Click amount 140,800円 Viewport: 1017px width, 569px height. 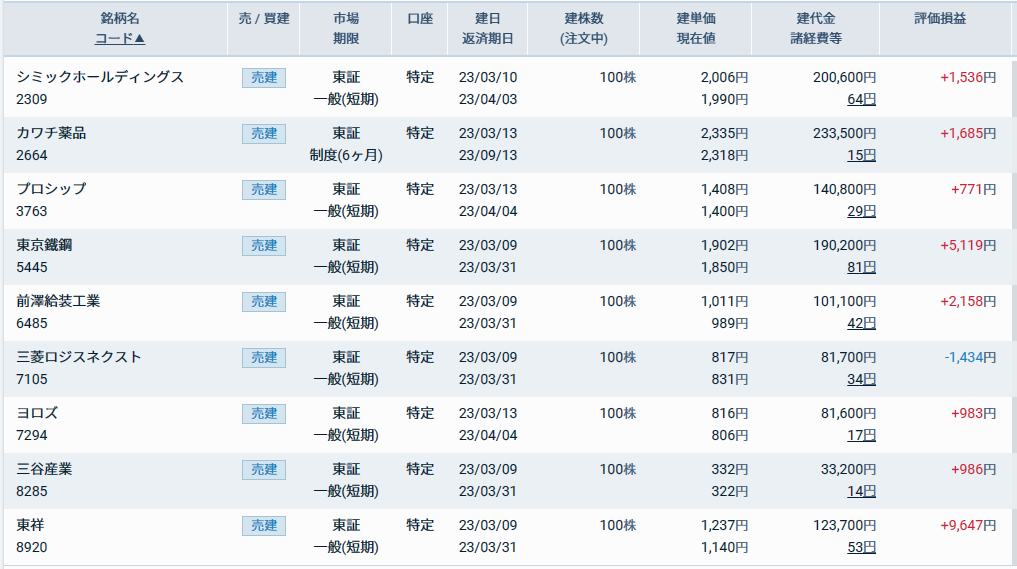point(844,189)
